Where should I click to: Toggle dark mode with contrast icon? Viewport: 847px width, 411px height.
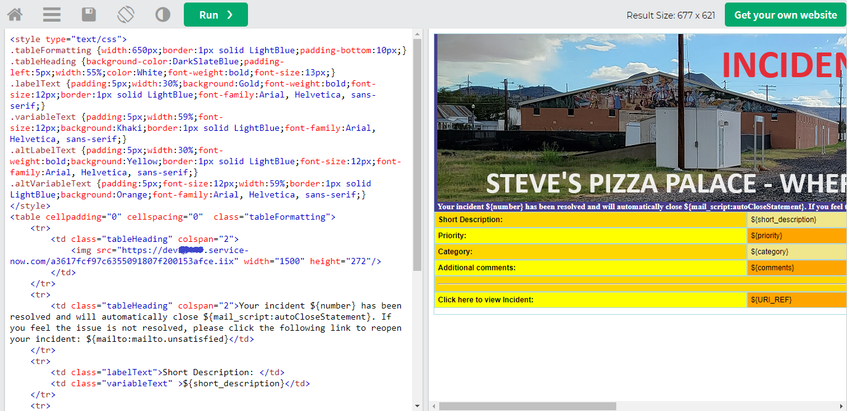pos(163,15)
